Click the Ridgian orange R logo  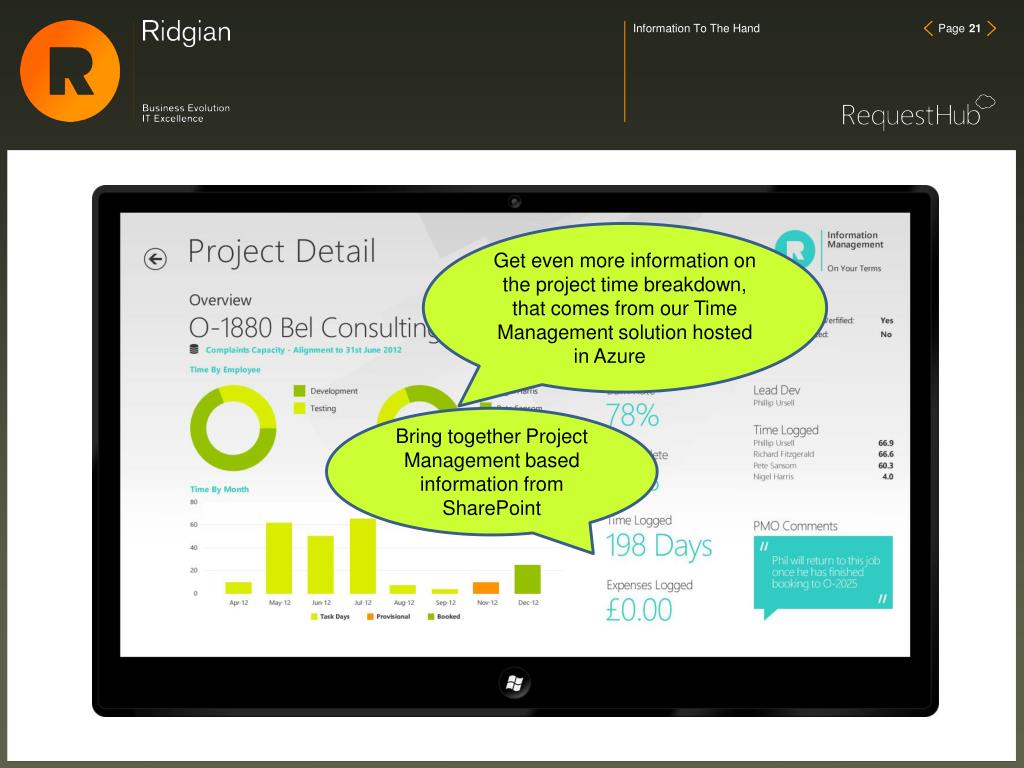[70, 71]
